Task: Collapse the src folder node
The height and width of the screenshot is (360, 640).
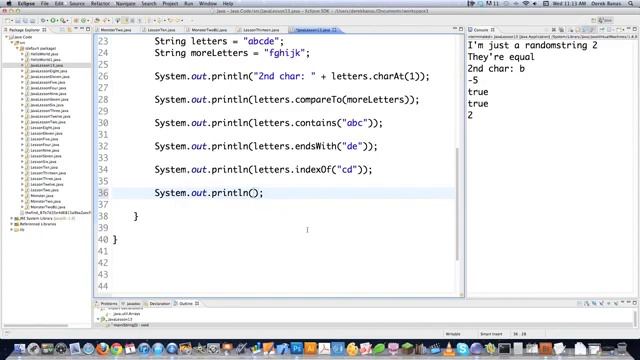Action: click(x=12, y=42)
